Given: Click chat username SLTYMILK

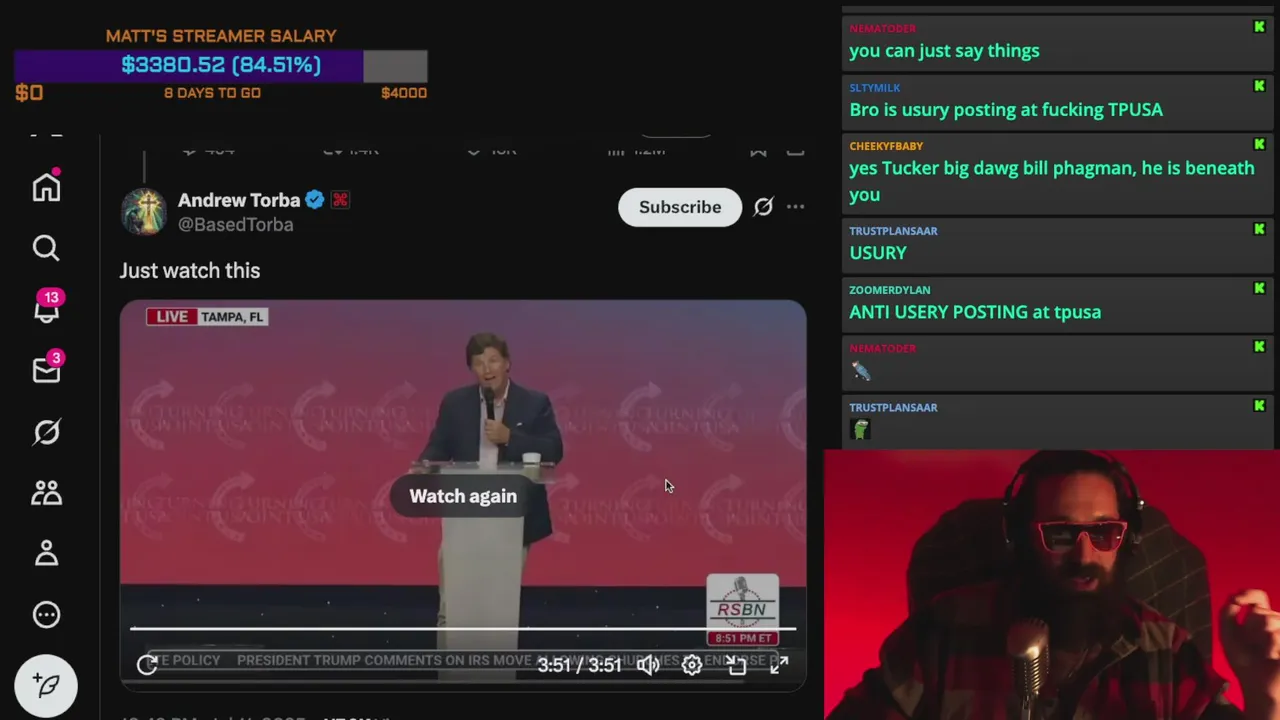Looking at the screenshot, I should click(875, 88).
